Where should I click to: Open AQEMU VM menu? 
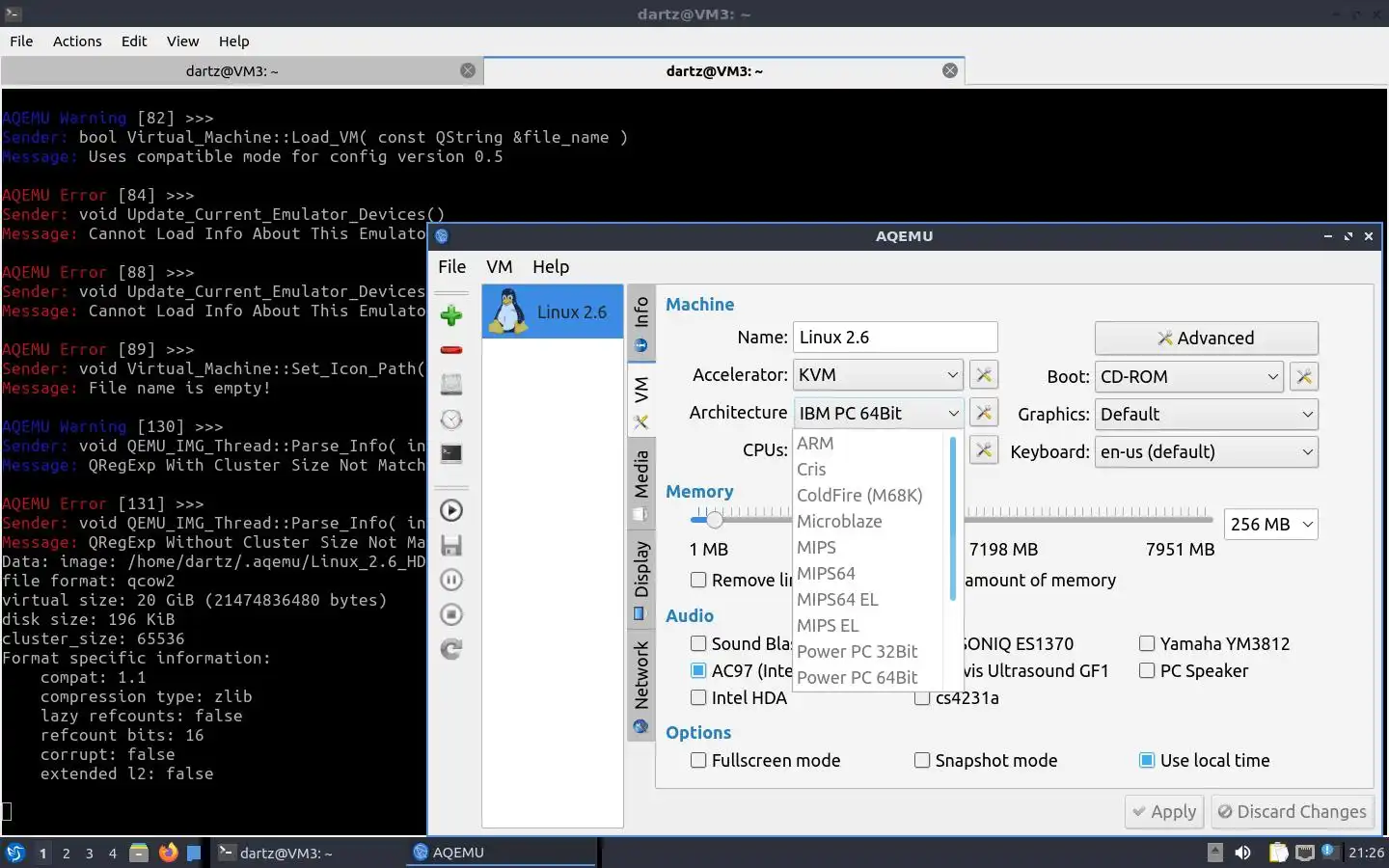[x=500, y=267]
